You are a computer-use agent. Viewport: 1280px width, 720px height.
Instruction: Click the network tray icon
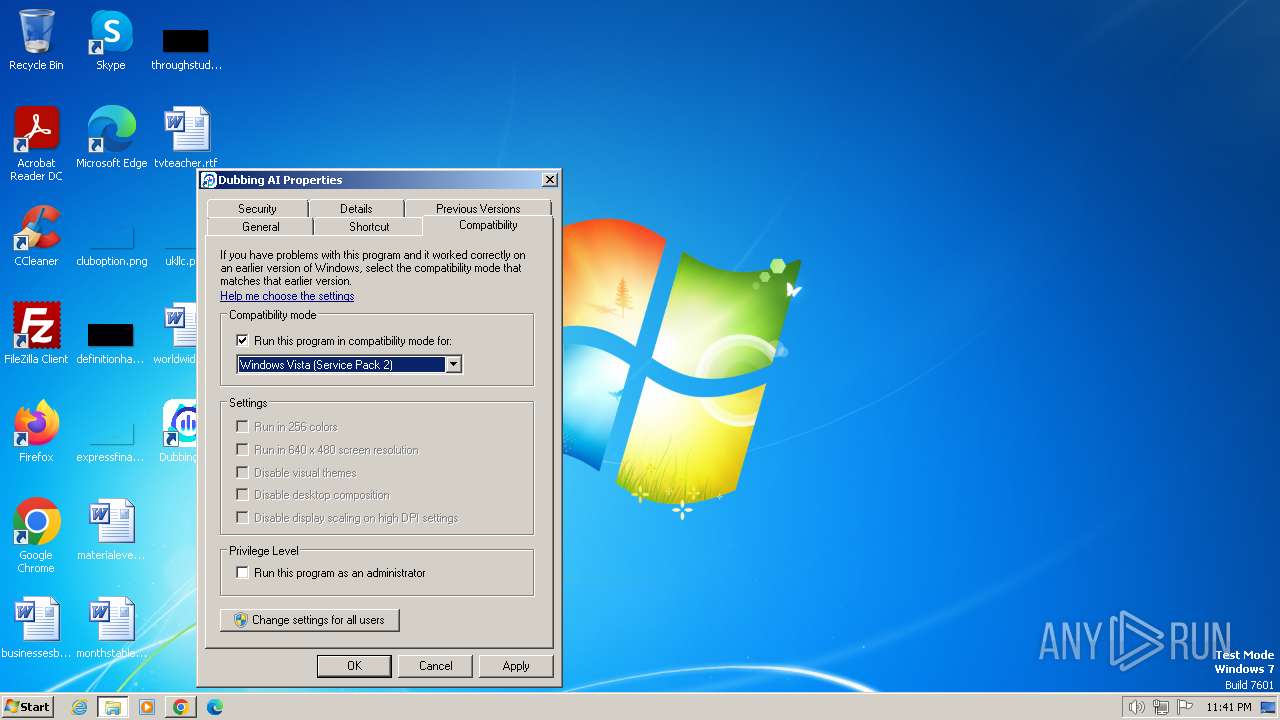click(x=1161, y=707)
